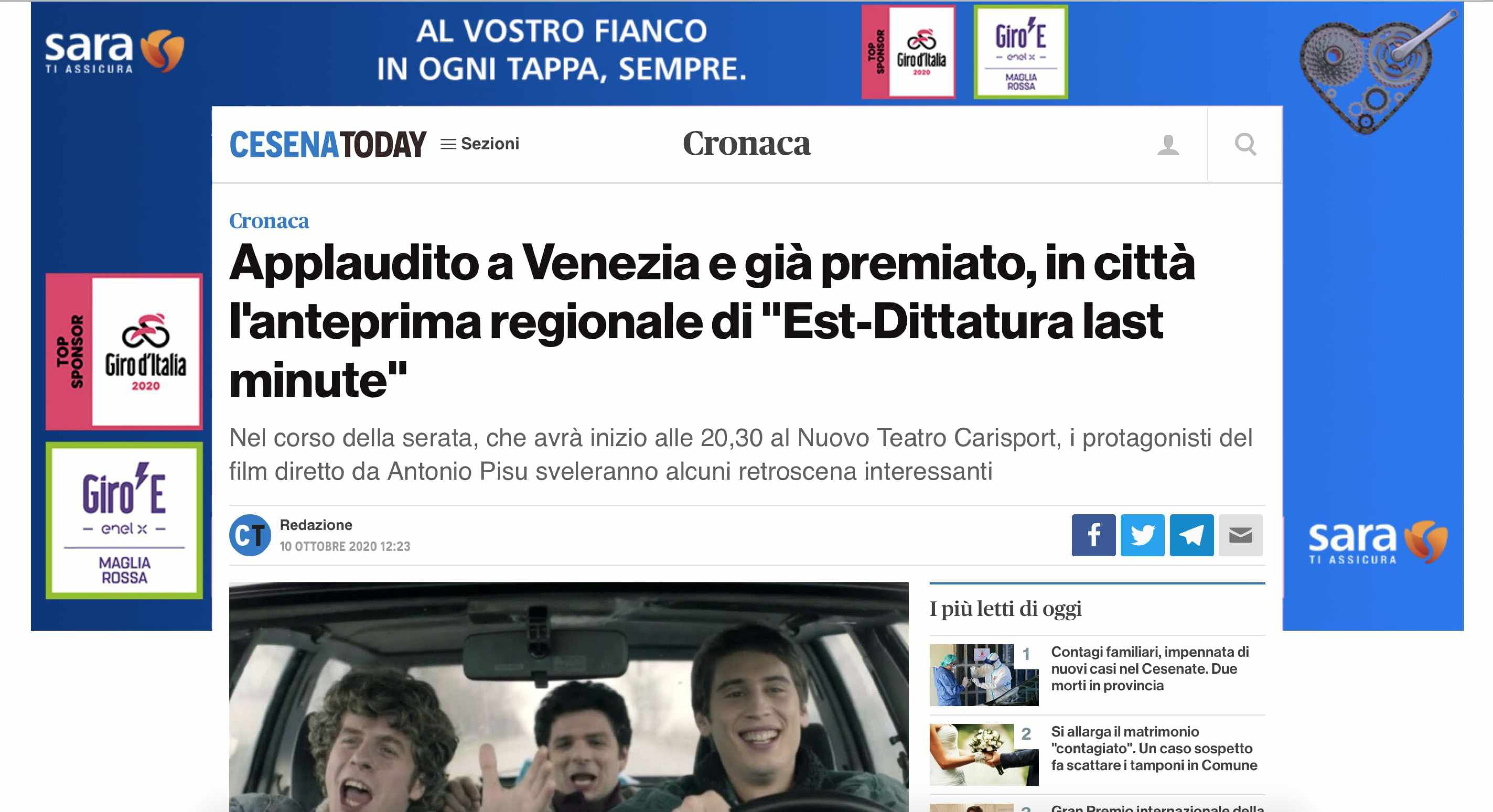
Task: Click the Giro E Maglia Rossa sidebar badge
Action: (x=124, y=520)
